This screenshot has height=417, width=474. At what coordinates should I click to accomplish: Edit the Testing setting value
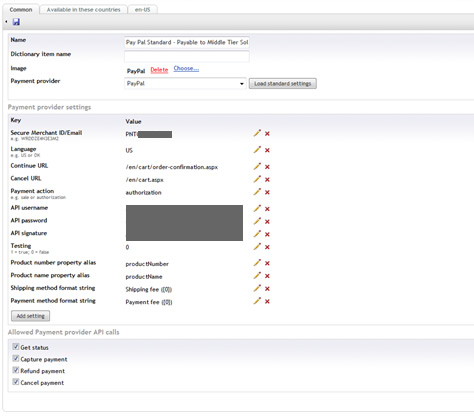(257, 247)
